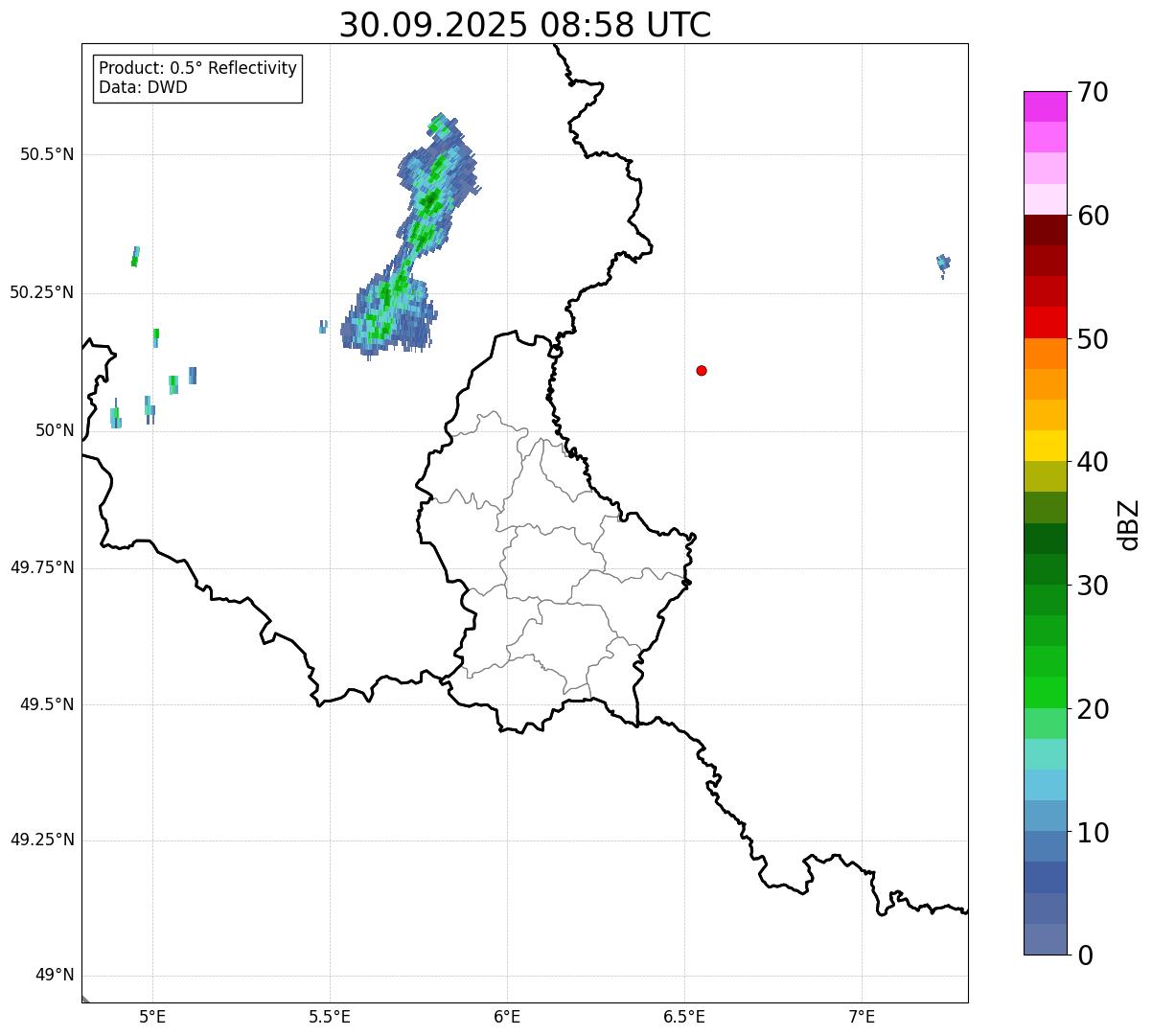Pick the turquoise swatch below 20 dBZ
Viewport: 1152px width, 1036px height.
(x=1046, y=754)
